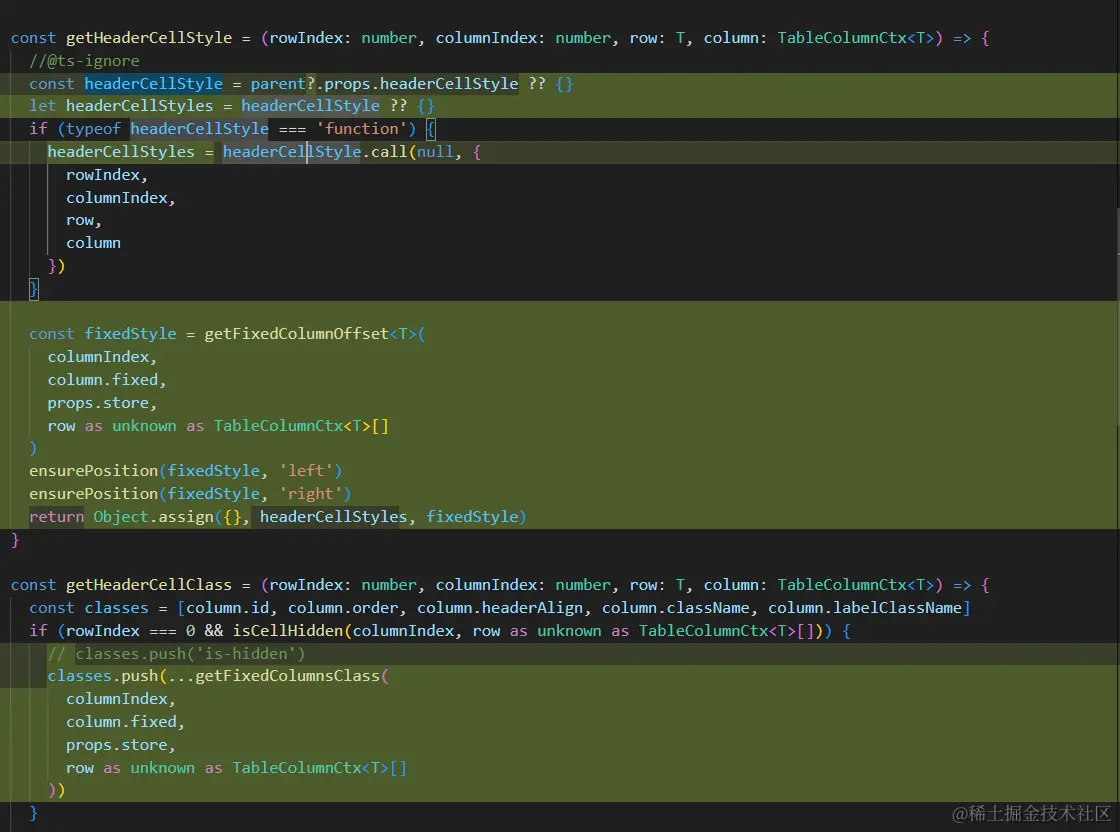This screenshot has height=832, width=1120.
Task: Click the standalone 'column' argument line
Action: pos(93,243)
